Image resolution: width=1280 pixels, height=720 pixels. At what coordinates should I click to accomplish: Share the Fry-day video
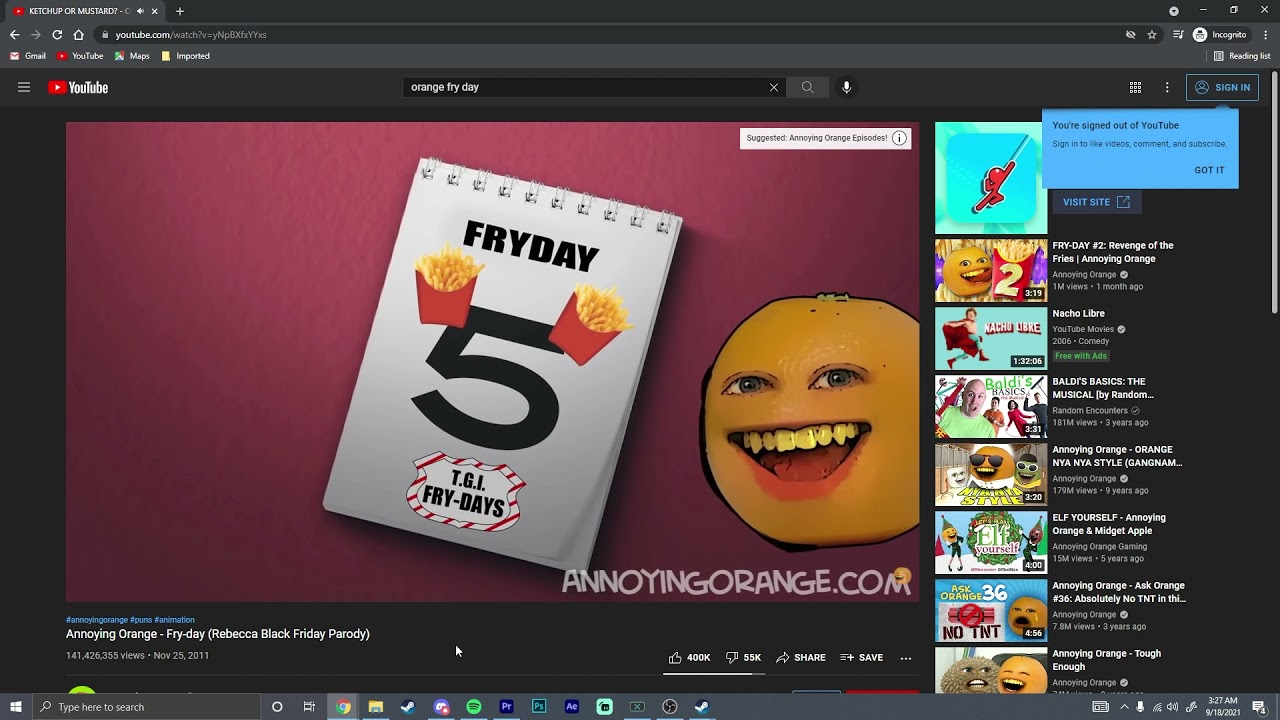point(801,657)
